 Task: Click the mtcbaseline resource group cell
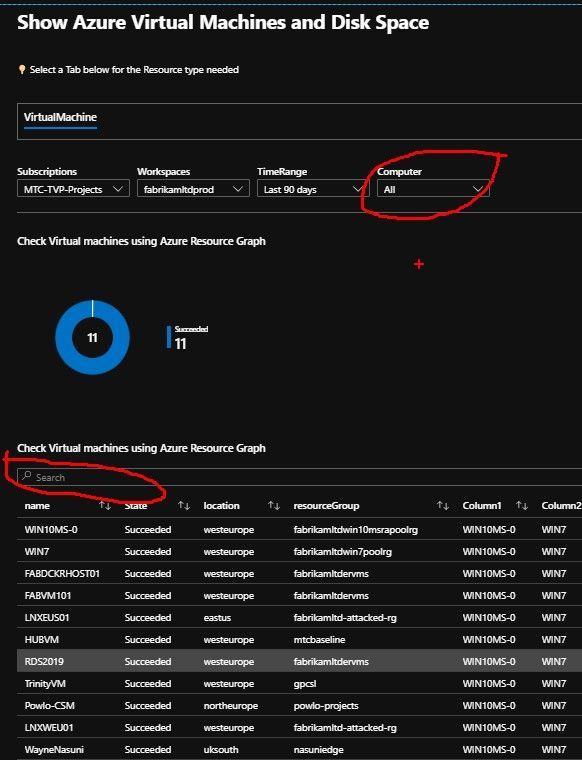(319, 640)
